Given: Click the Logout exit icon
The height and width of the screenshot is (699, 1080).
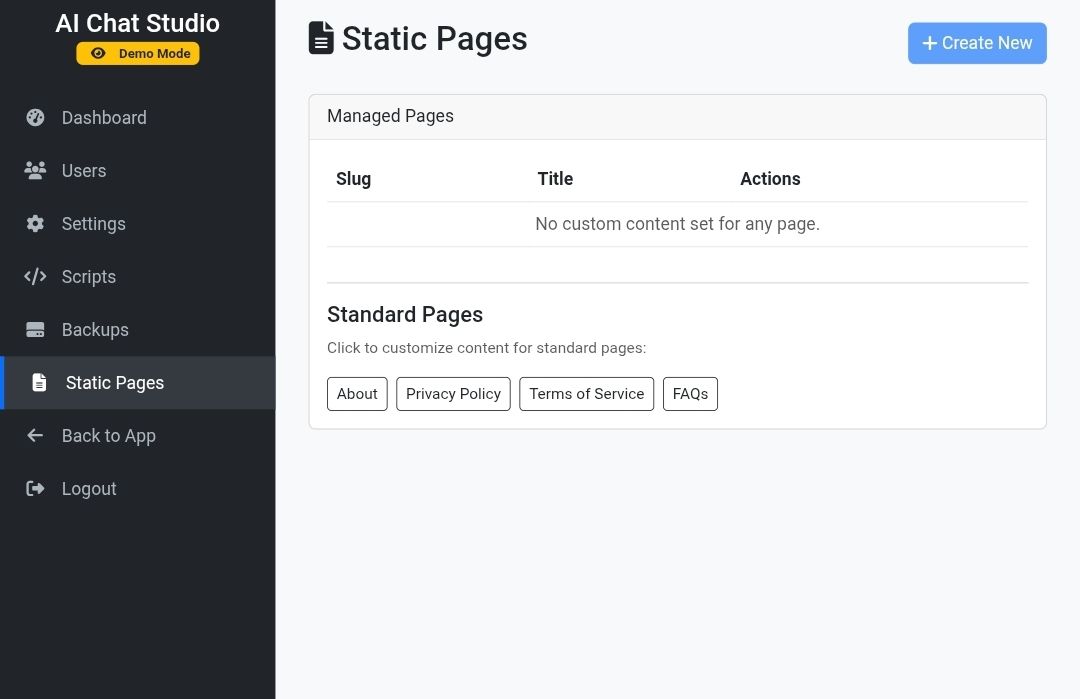Looking at the screenshot, I should point(35,489).
